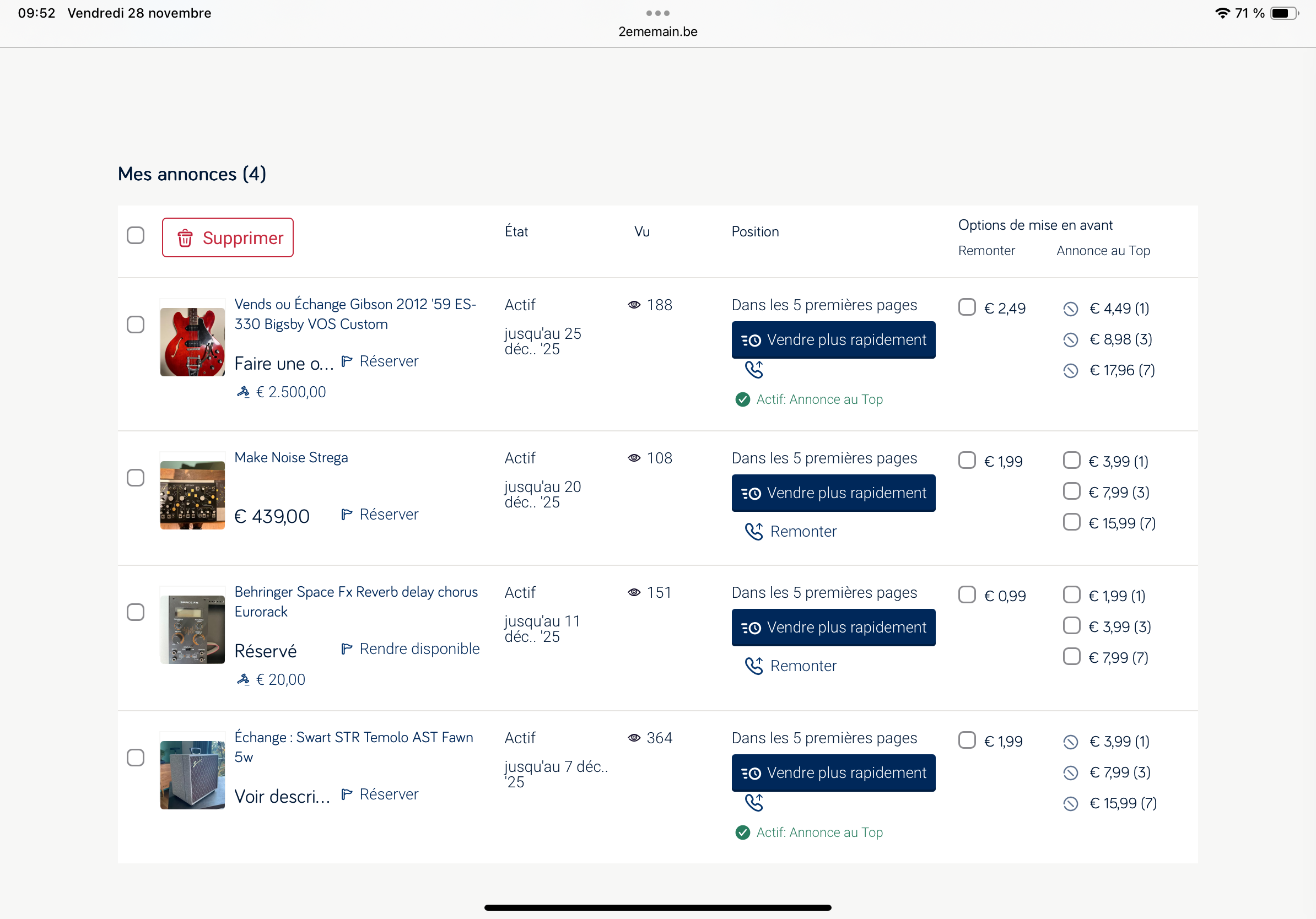Select the Make Noise Strega listing checkbox
This screenshot has width=1316, height=919.
coord(135,478)
